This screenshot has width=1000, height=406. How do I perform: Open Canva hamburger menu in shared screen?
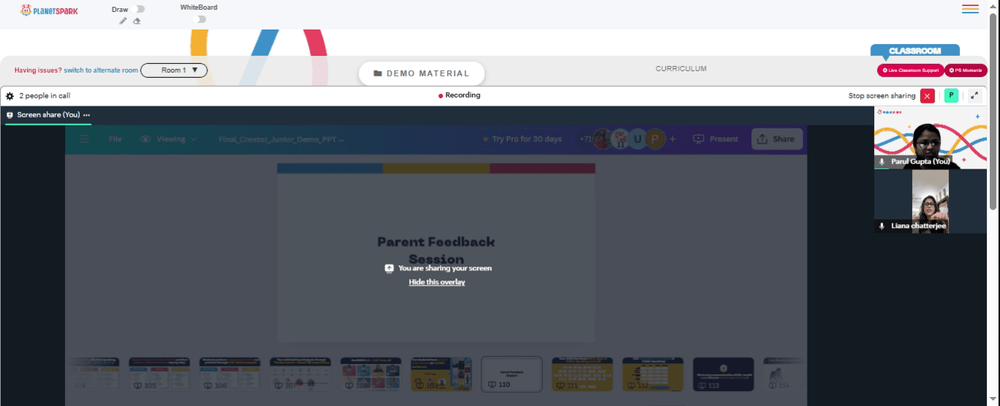tap(84, 139)
